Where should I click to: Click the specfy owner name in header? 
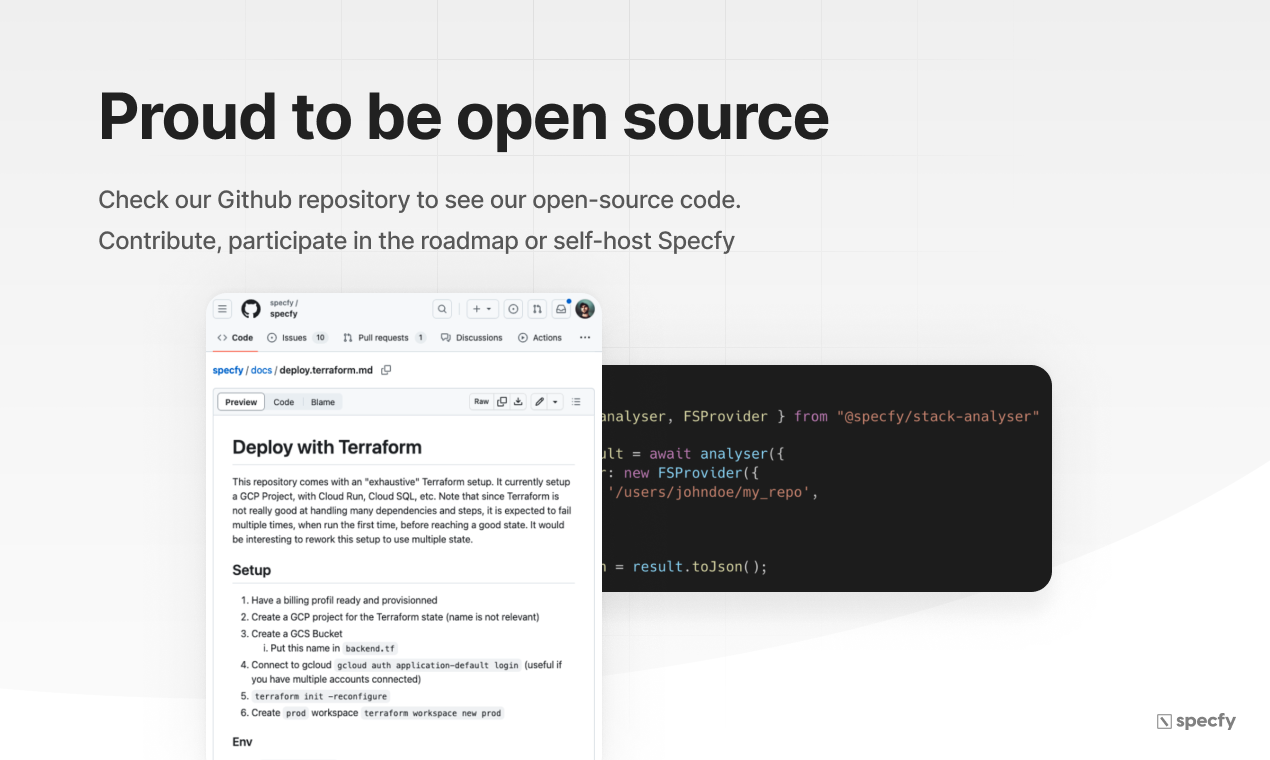[282, 303]
